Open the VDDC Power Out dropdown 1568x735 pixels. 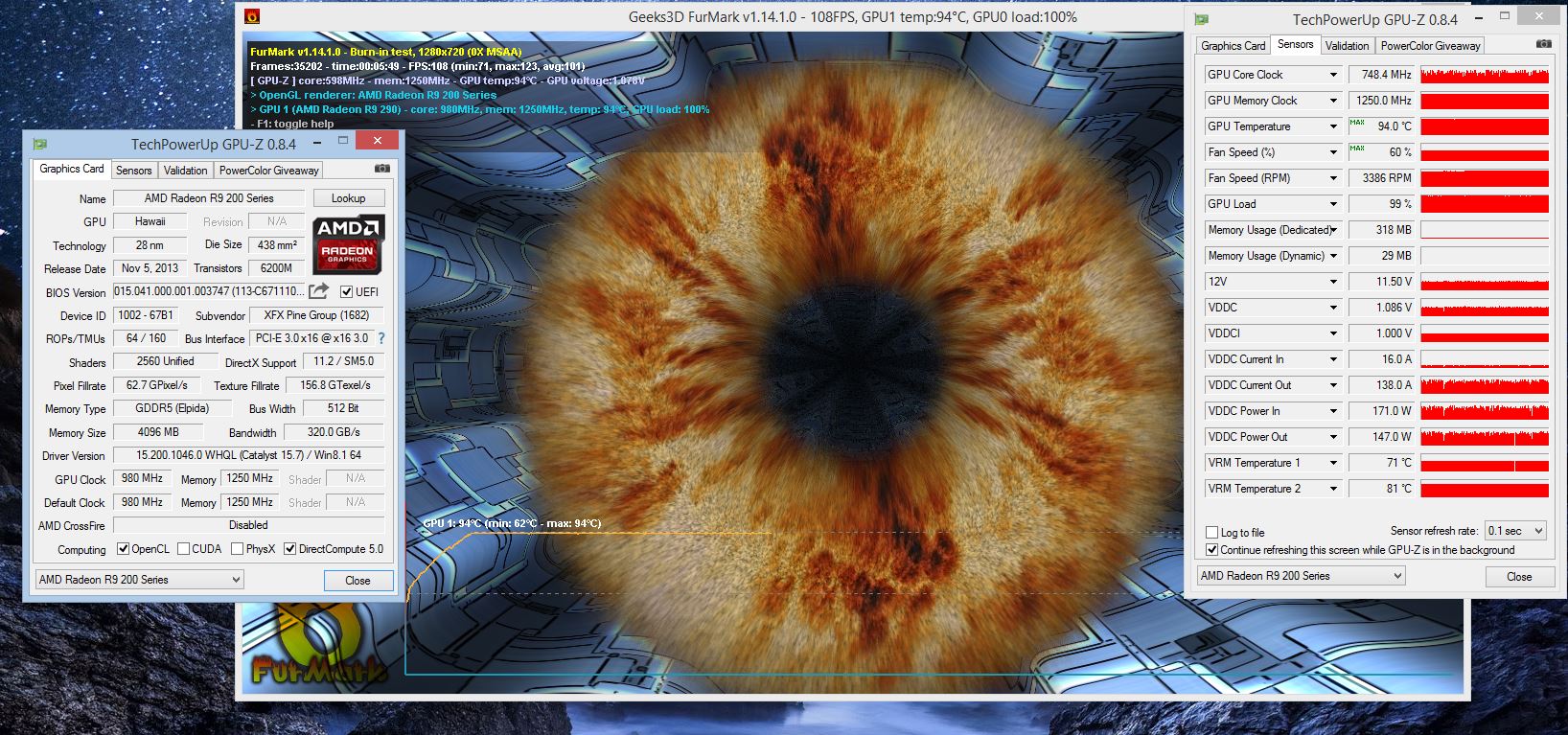(1332, 437)
